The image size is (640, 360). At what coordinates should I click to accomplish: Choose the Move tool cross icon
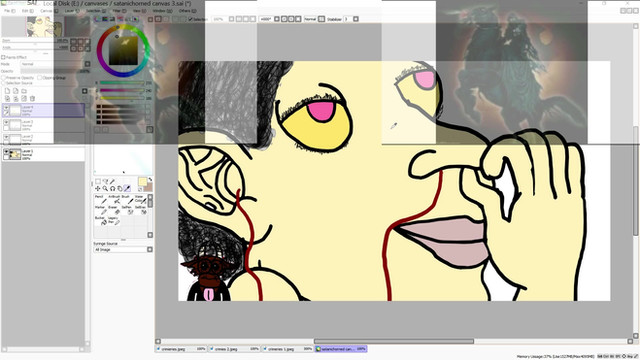(98, 188)
